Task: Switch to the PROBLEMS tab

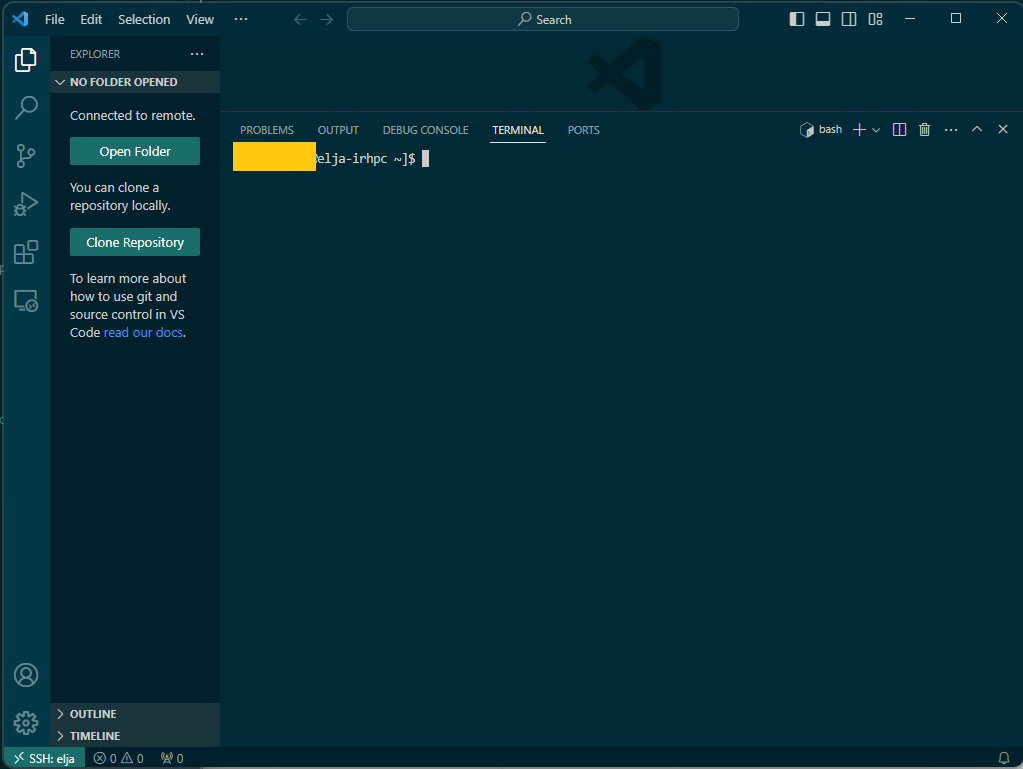Action: click(266, 129)
